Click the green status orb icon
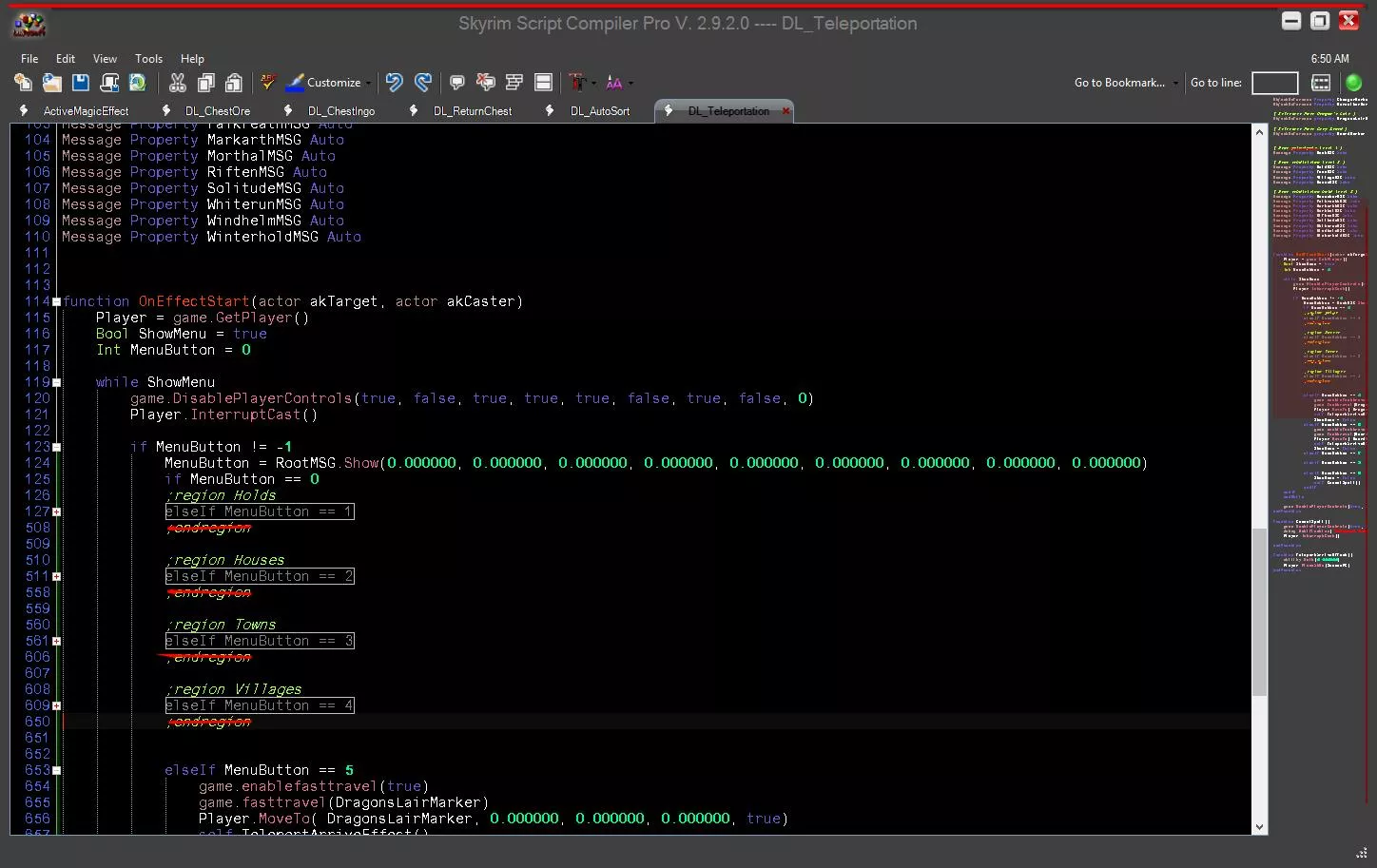 pos(1354,83)
